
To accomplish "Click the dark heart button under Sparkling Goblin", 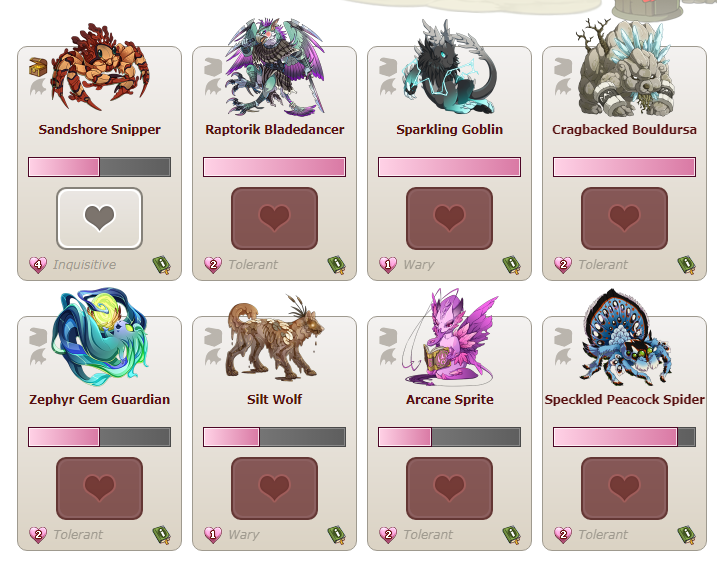I will click(x=449, y=219).
